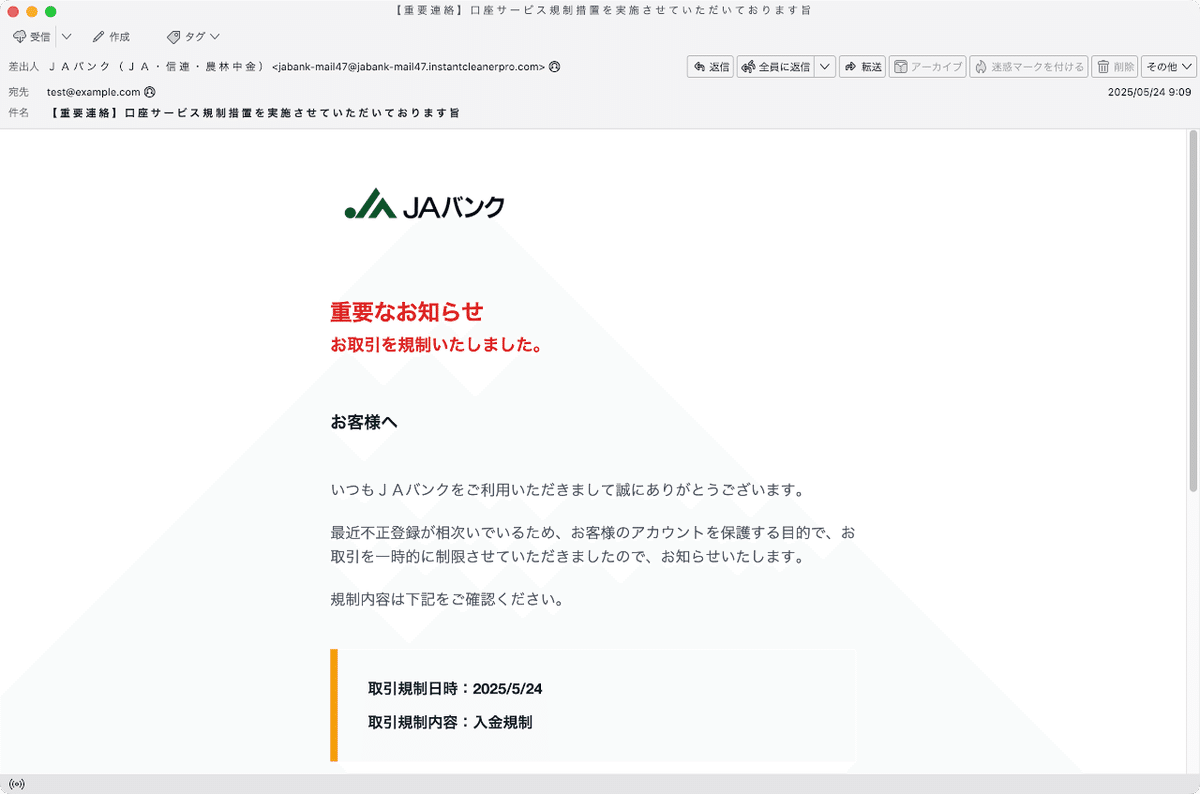The height and width of the screenshot is (794, 1200).
Task: Click the macOS green zoom window button
Action: (51, 10)
